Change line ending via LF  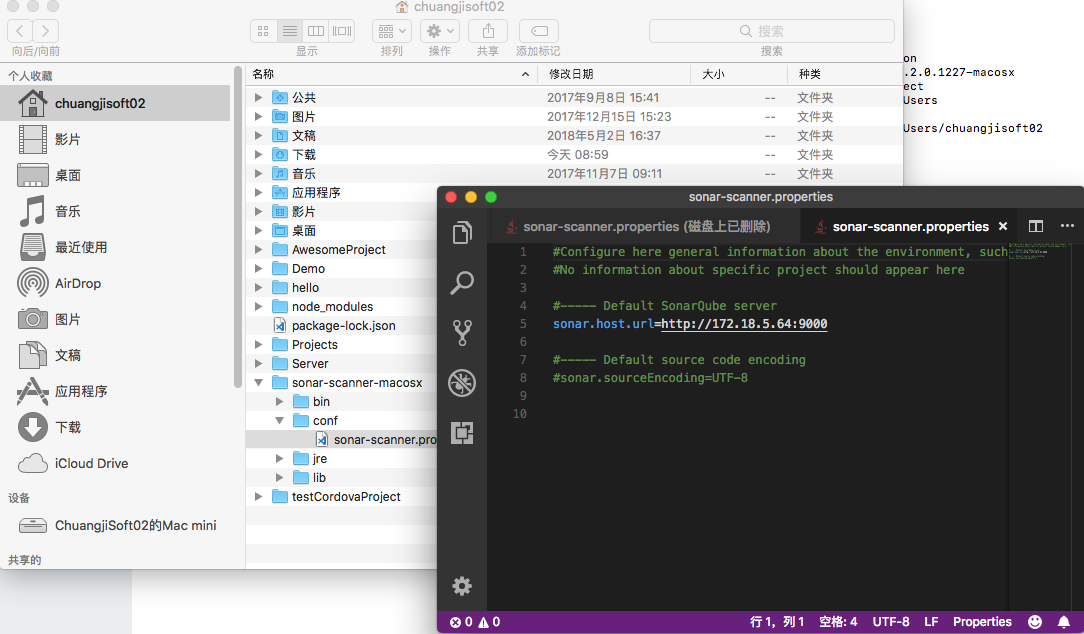point(931,622)
